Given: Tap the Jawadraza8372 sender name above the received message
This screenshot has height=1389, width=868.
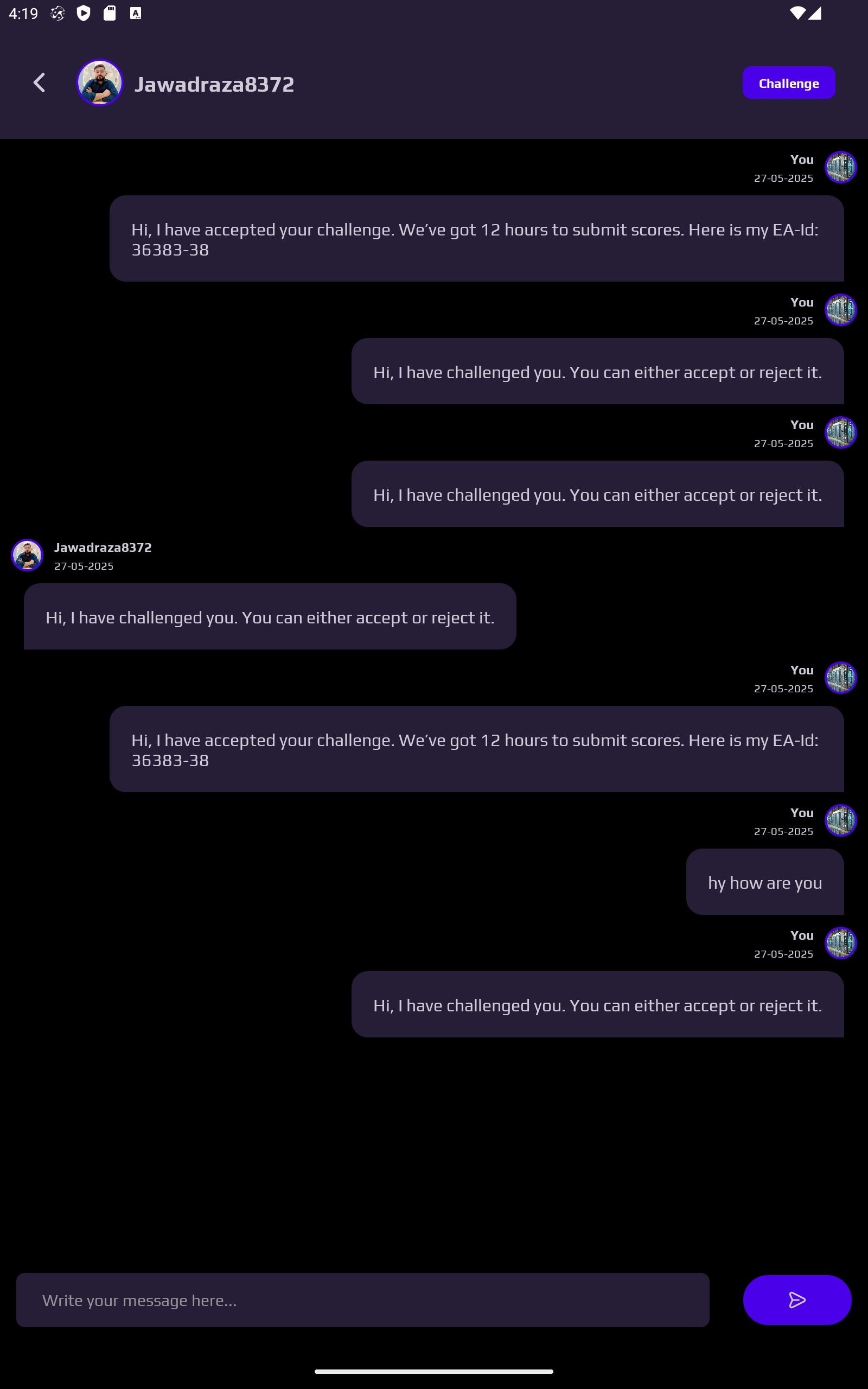Looking at the screenshot, I should click(103, 547).
